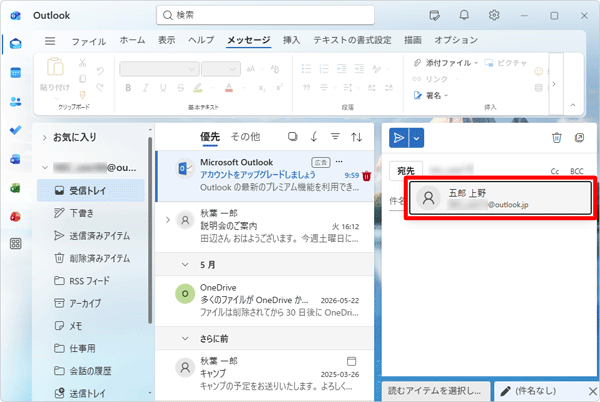Expand the 説明会のご案内 conversation thread
The width and height of the screenshot is (600, 402).
coord(168,220)
